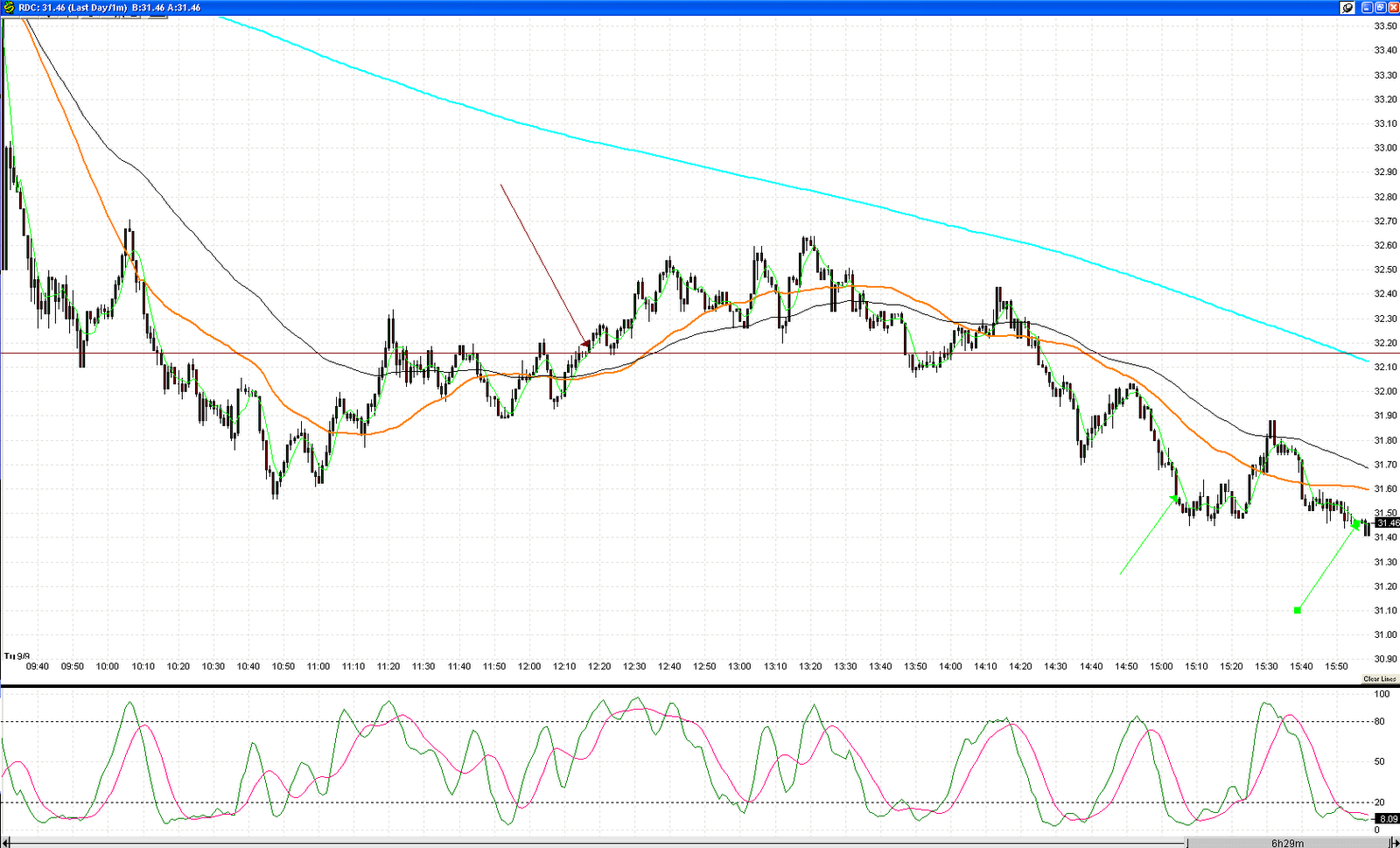Click the 14:30 time axis label

(x=1056, y=666)
